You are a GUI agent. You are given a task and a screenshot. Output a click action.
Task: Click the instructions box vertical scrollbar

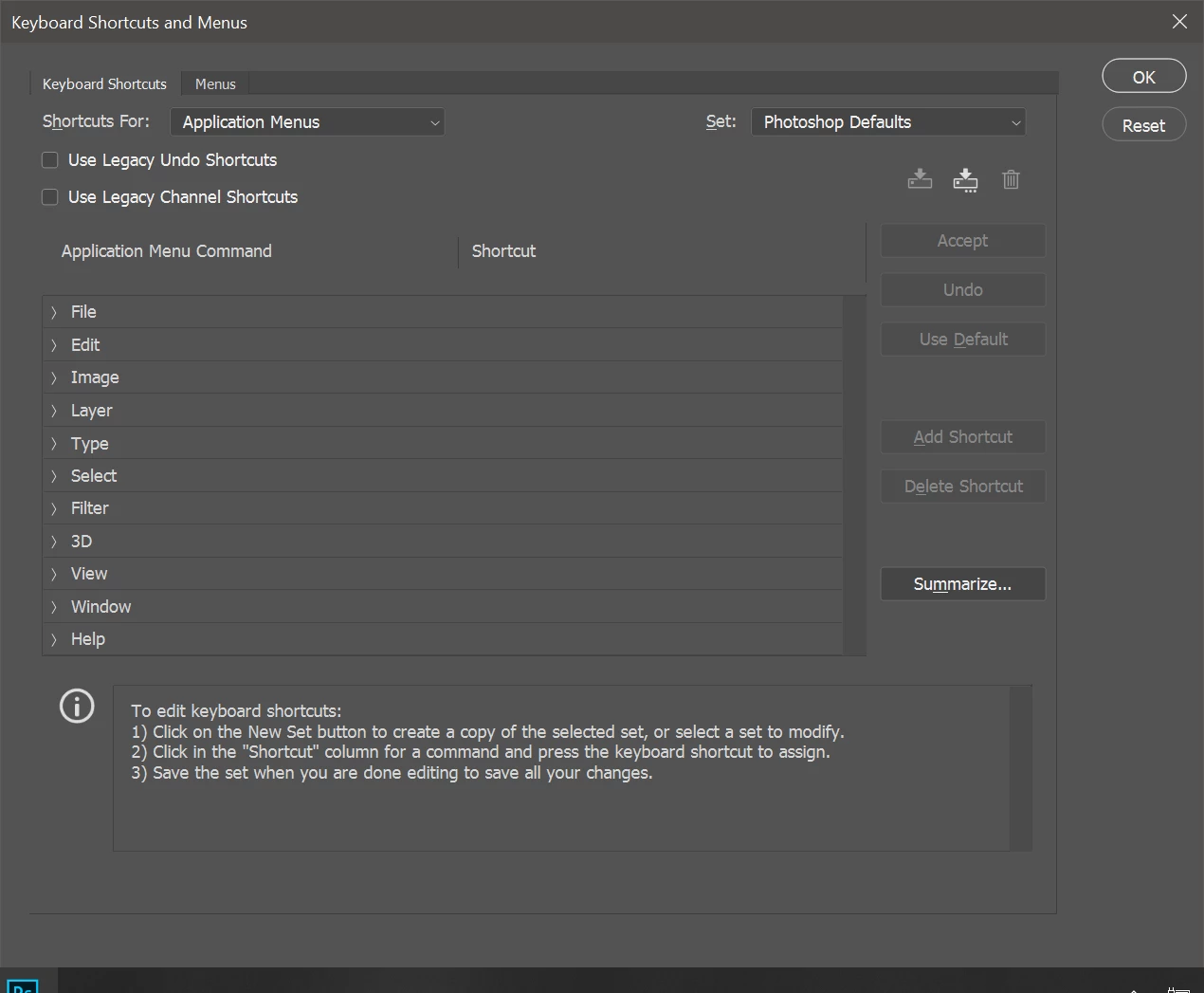[1021, 768]
